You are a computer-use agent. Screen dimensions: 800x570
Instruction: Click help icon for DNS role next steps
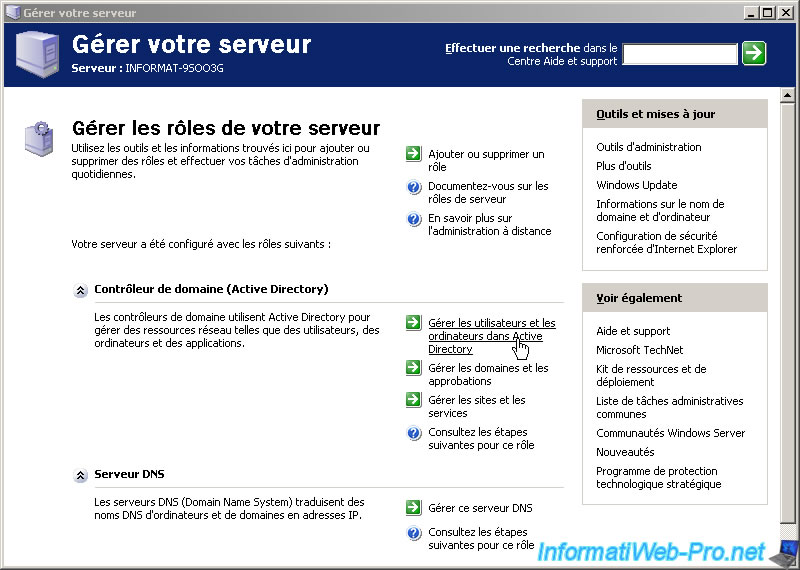click(414, 532)
